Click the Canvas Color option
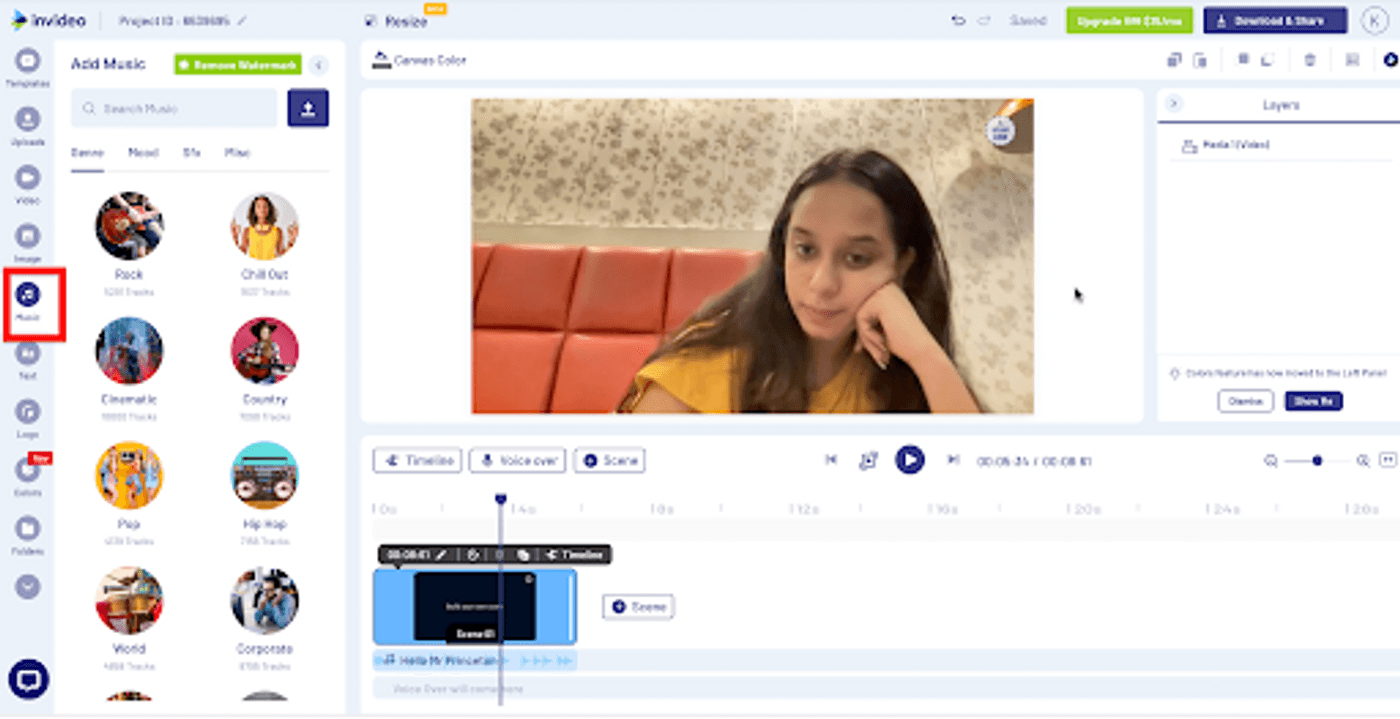The width and height of the screenshot is (1400, 719). [x=420, y=60]
